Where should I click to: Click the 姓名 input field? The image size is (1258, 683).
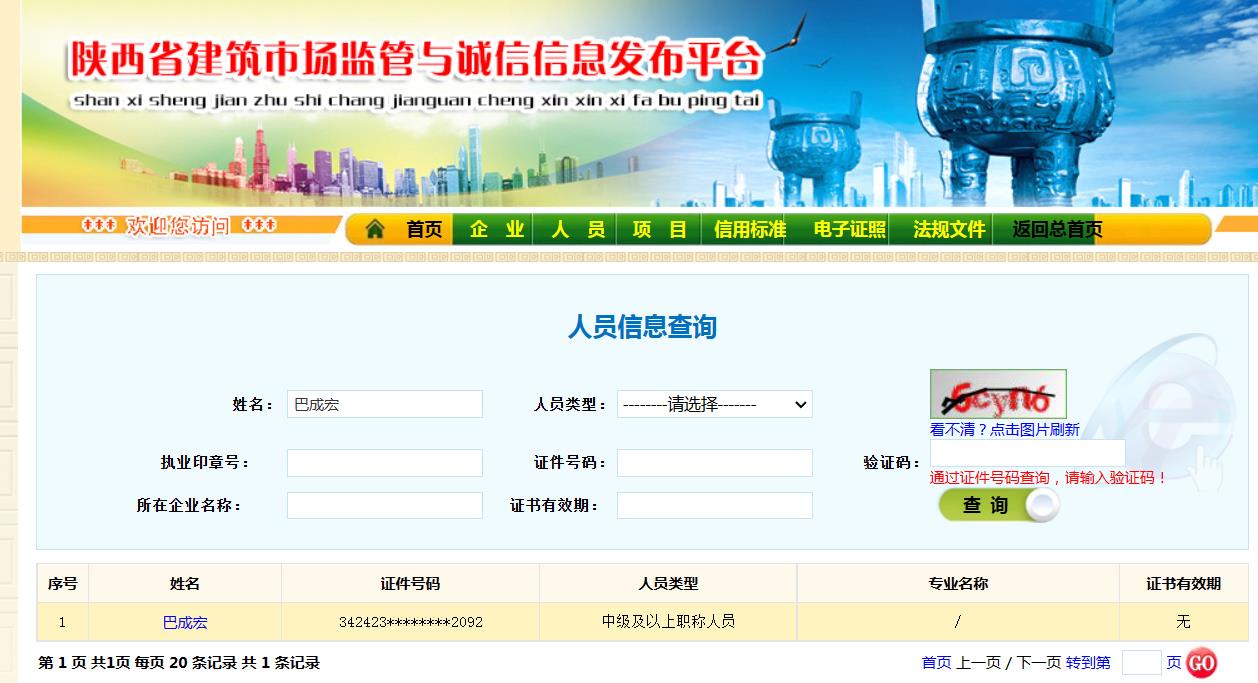(384, 404)
